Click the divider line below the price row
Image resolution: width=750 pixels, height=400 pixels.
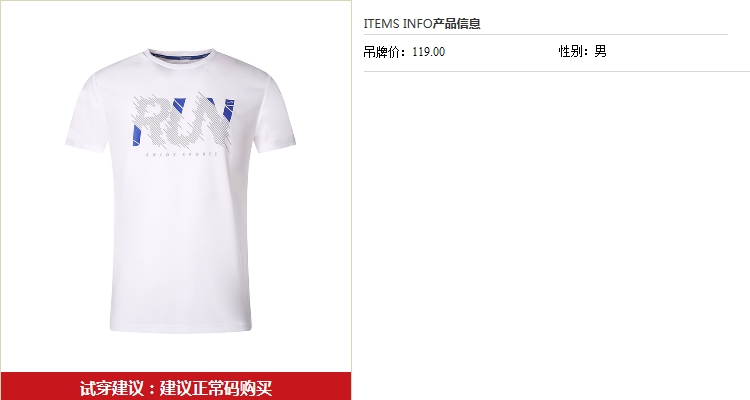tap(557, 71)
